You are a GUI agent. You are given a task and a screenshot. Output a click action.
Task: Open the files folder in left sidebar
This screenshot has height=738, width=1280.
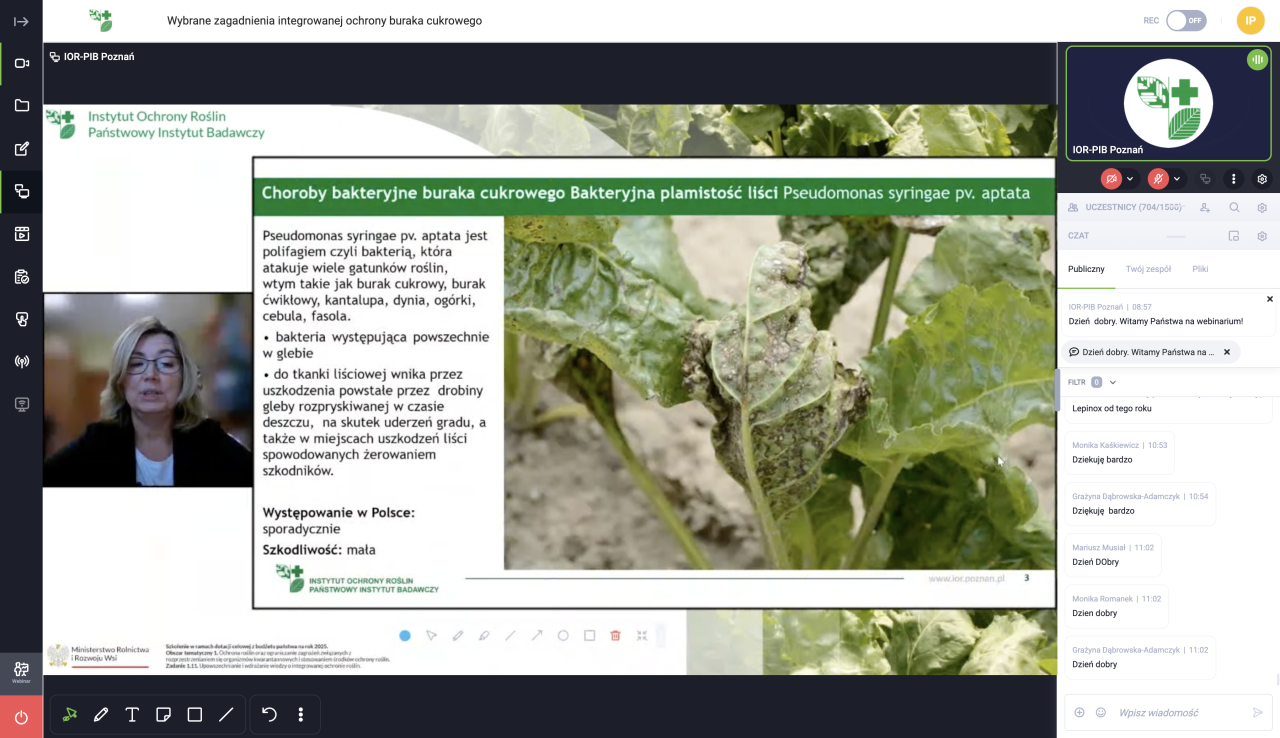tap(21, 106)
